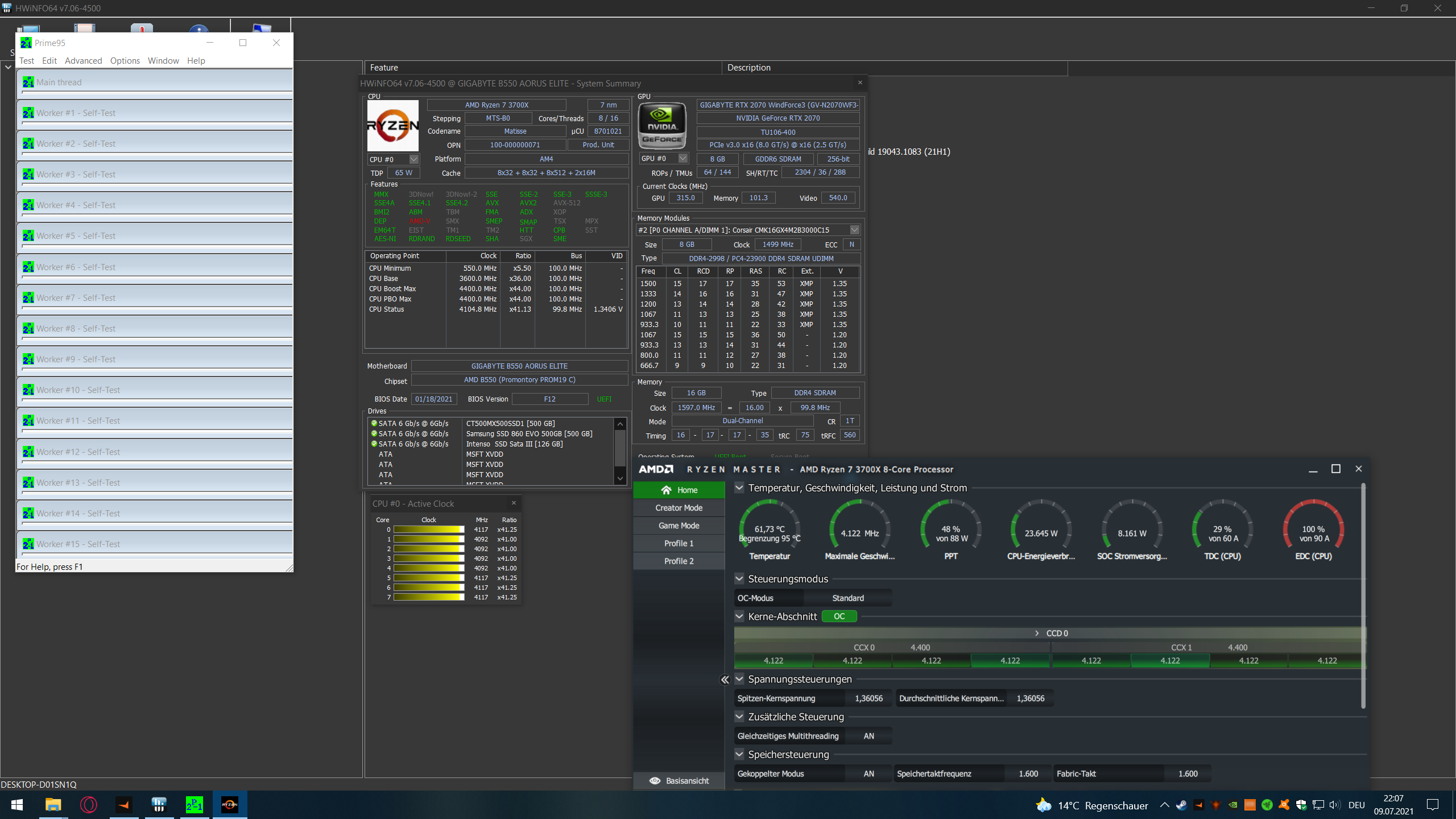
Task: Toggle Gleichzeitiges Multithreading AN setting
Action: (x=868, y=736)
